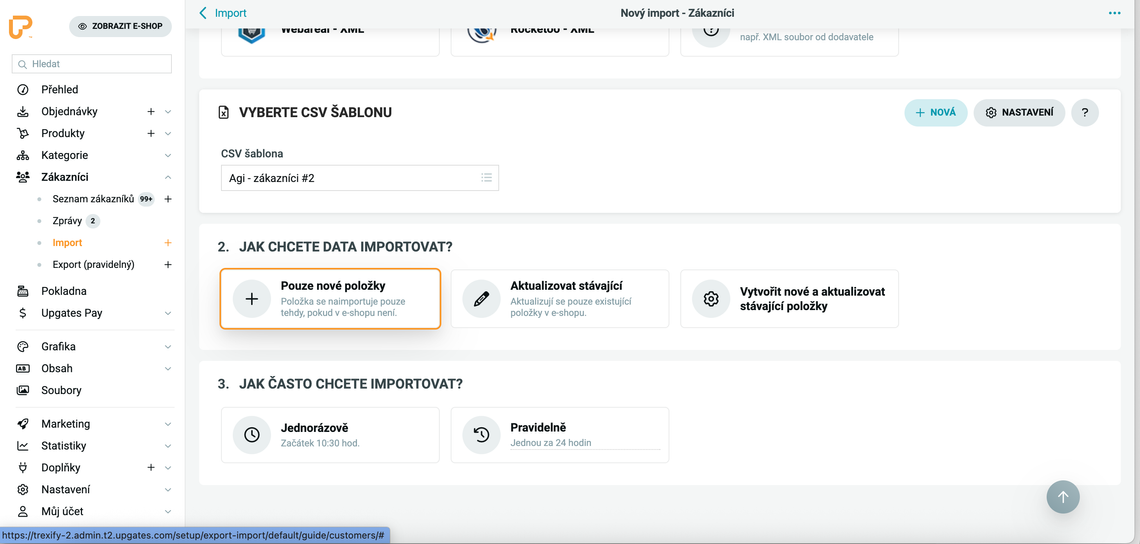Image resolution: width=1140 pixels, height=544 pixels.
Task: Expand the Marketing sidebar section
Action: click(x=167, y=424)
